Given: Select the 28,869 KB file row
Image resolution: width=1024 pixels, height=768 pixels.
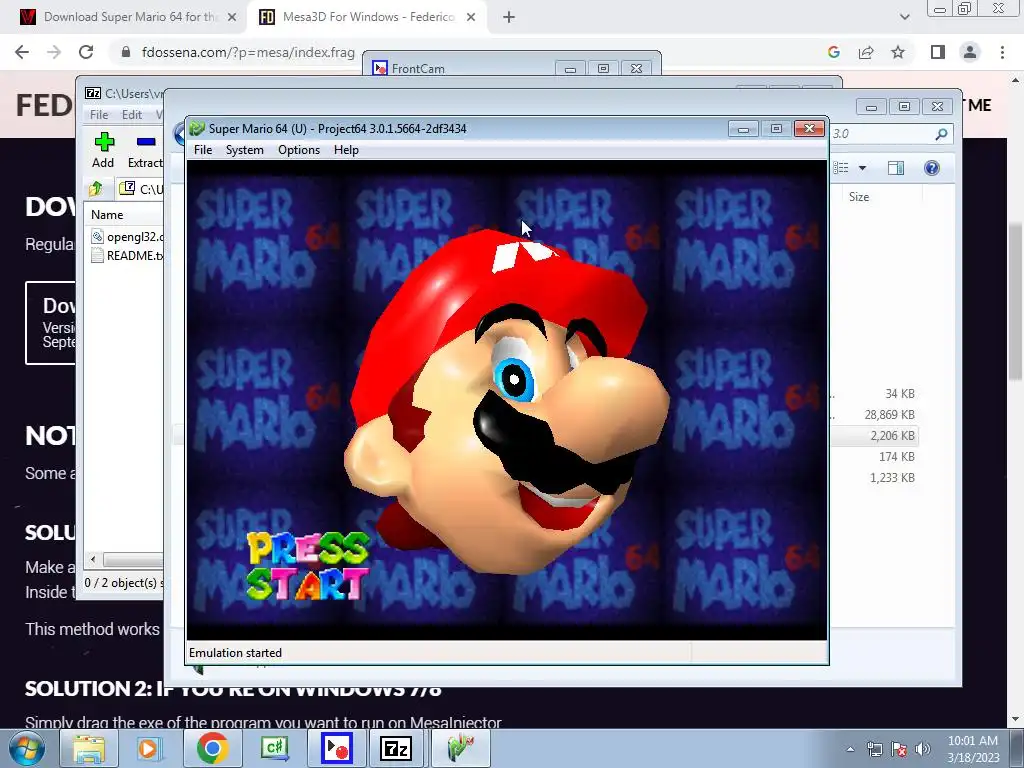Looking at the screenshot, I should point(874,415).
